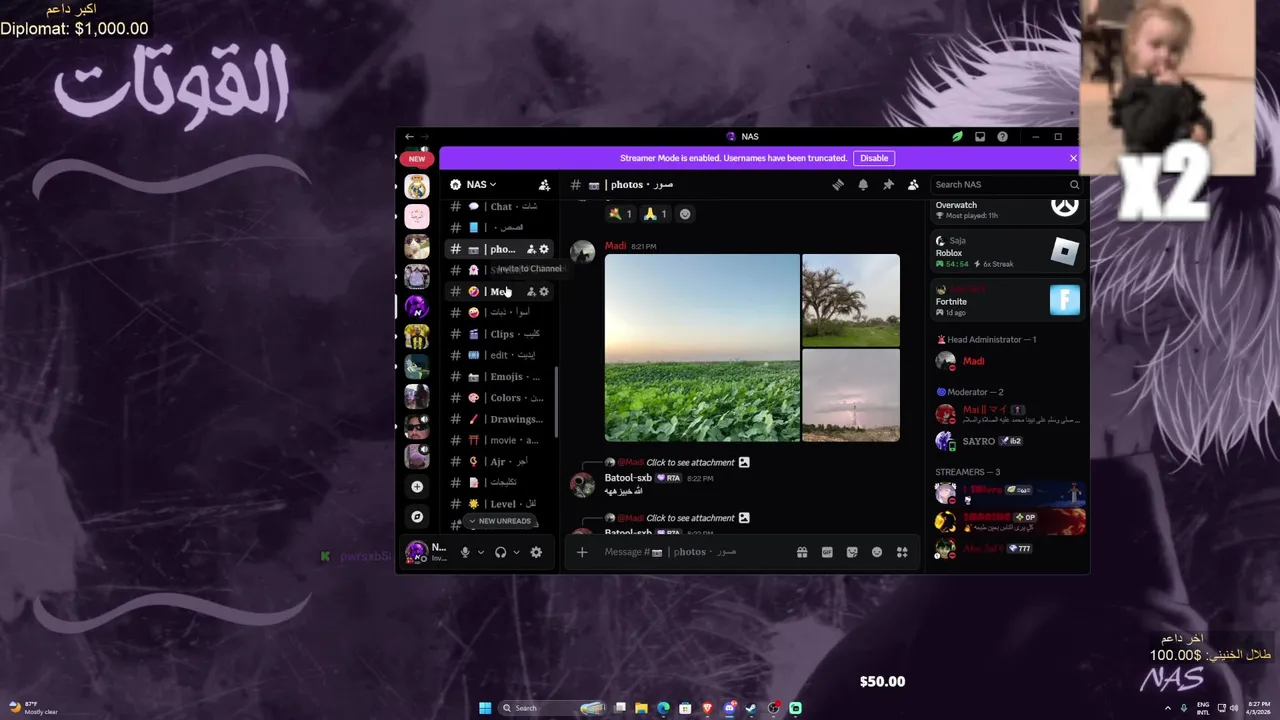Click the green leaf icon in title bar
Viewport: 1280px width, 720px height.
click(957, 137)
